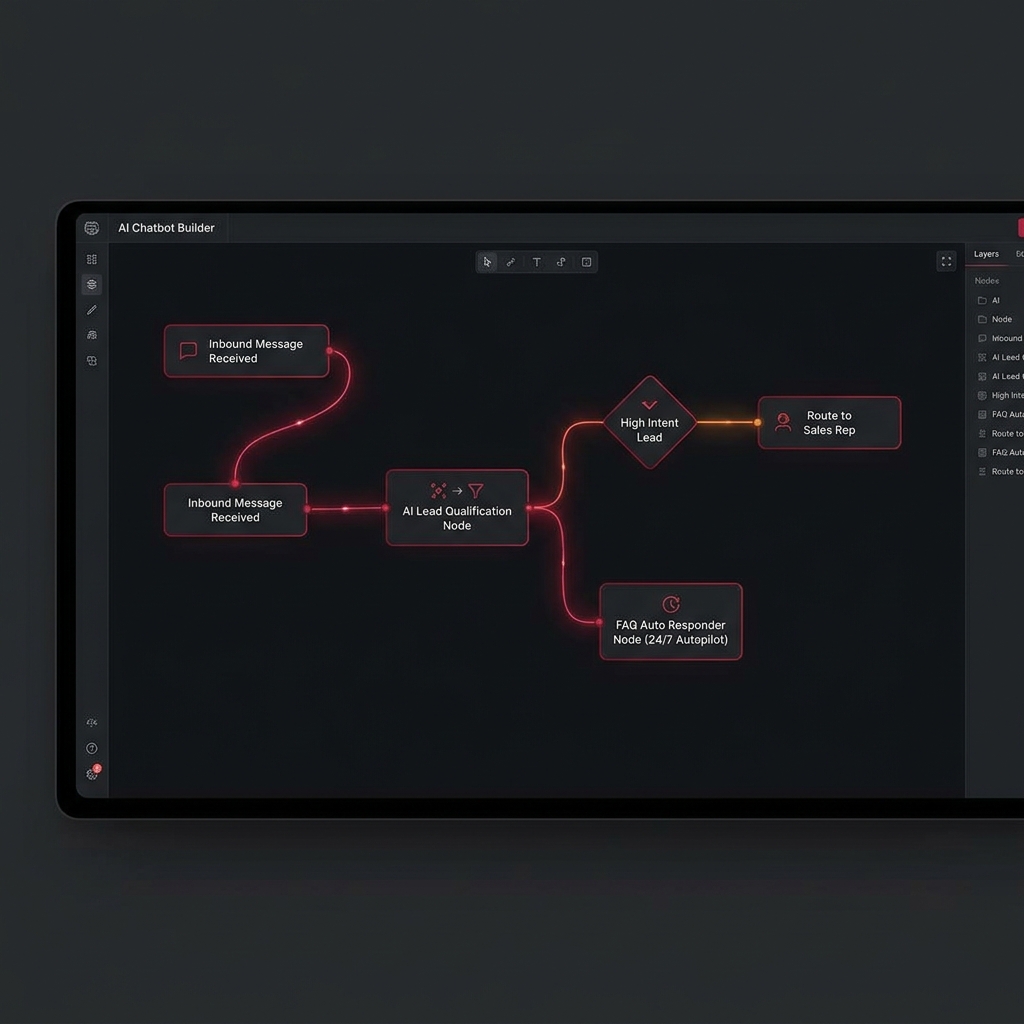This screenshot has width=1024, height=1024.
Task: Select the FAI2 Auta layer row
Action: click(x=995, y=452)
